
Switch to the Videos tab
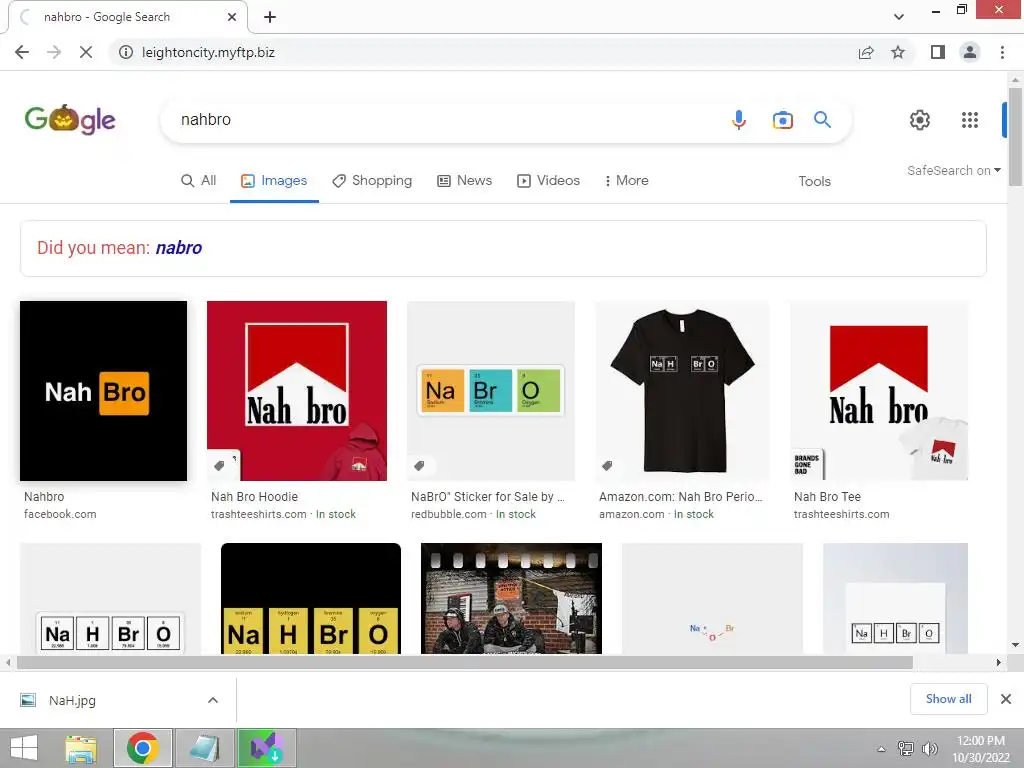(x=549, y=181)
